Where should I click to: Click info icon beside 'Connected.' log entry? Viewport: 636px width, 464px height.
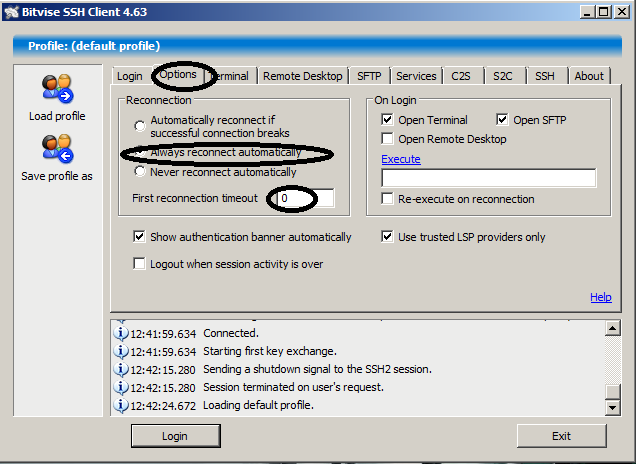(x=120, y=333)
